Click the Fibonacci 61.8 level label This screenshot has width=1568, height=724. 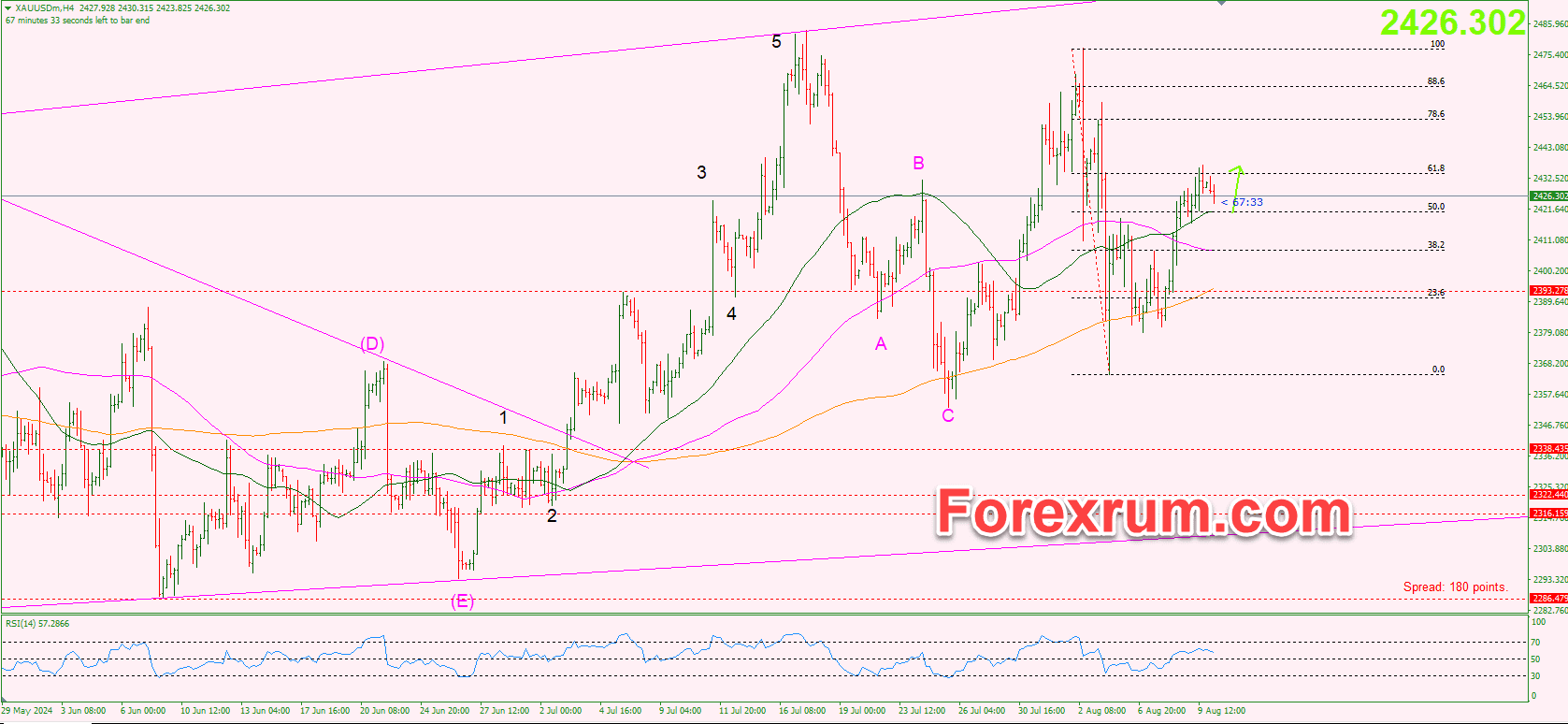tap(1435, 168)
